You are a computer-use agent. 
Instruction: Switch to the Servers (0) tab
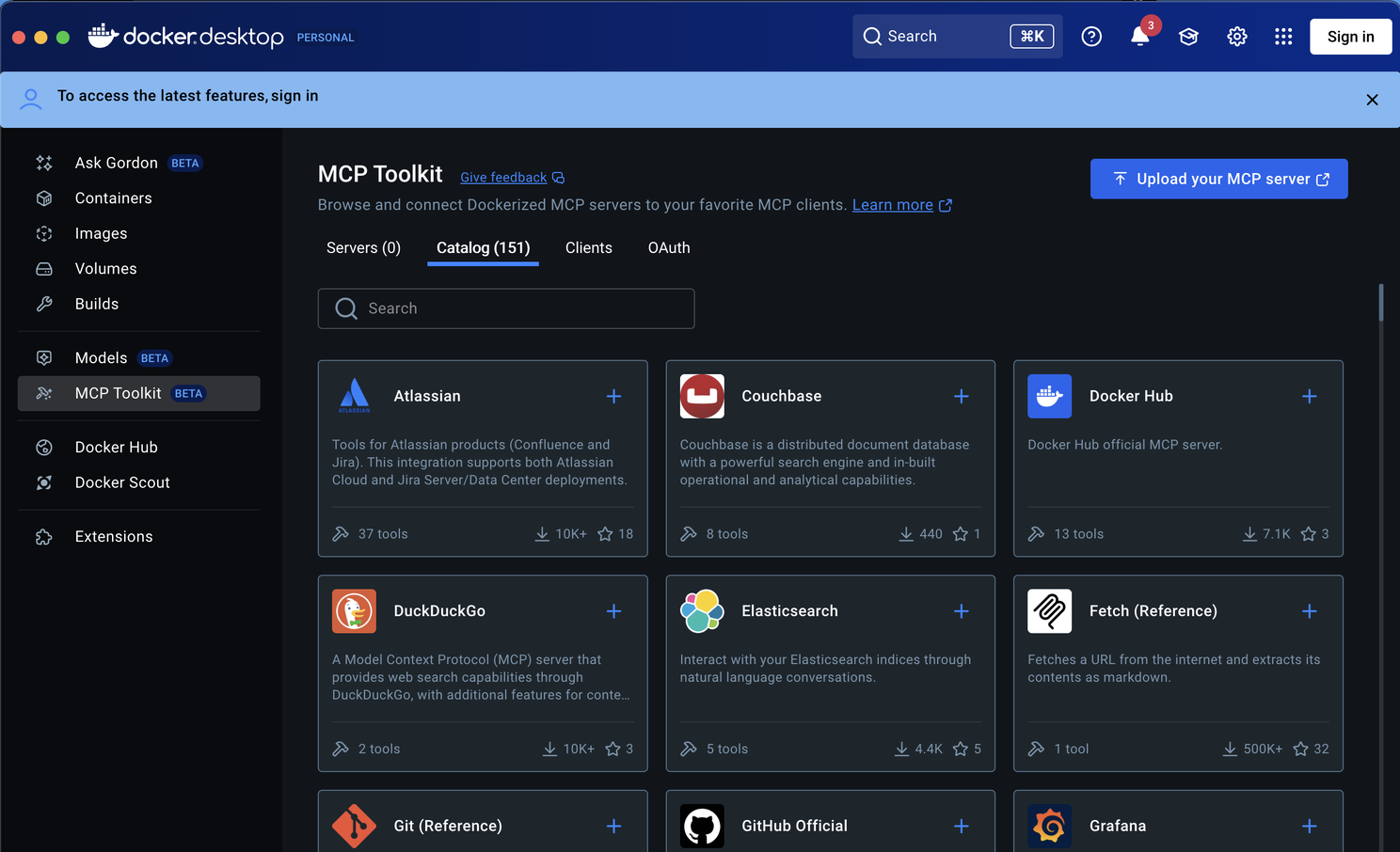(363, 248)
